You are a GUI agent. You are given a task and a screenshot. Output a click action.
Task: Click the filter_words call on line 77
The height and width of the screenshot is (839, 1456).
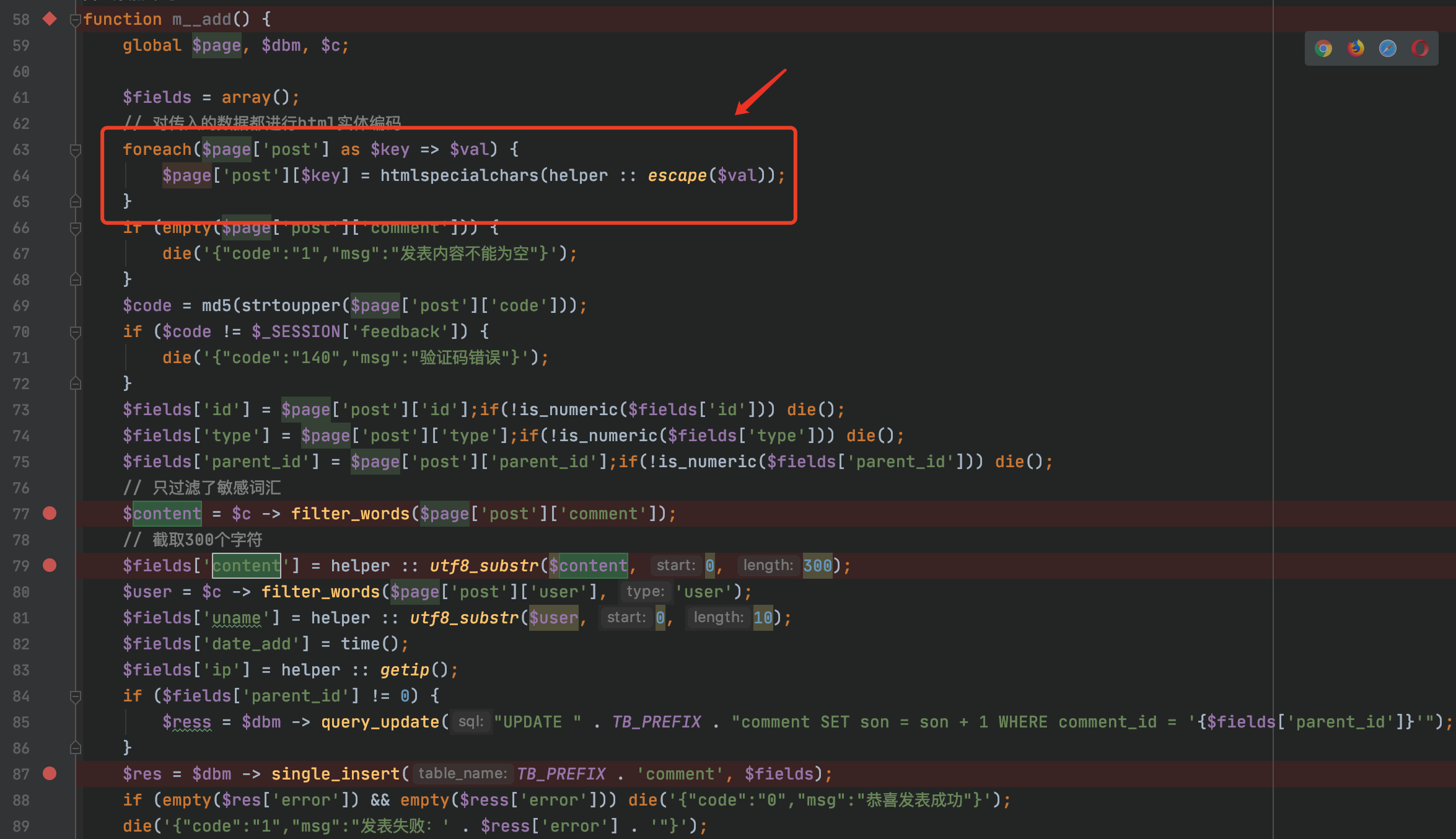coord(350,514)
